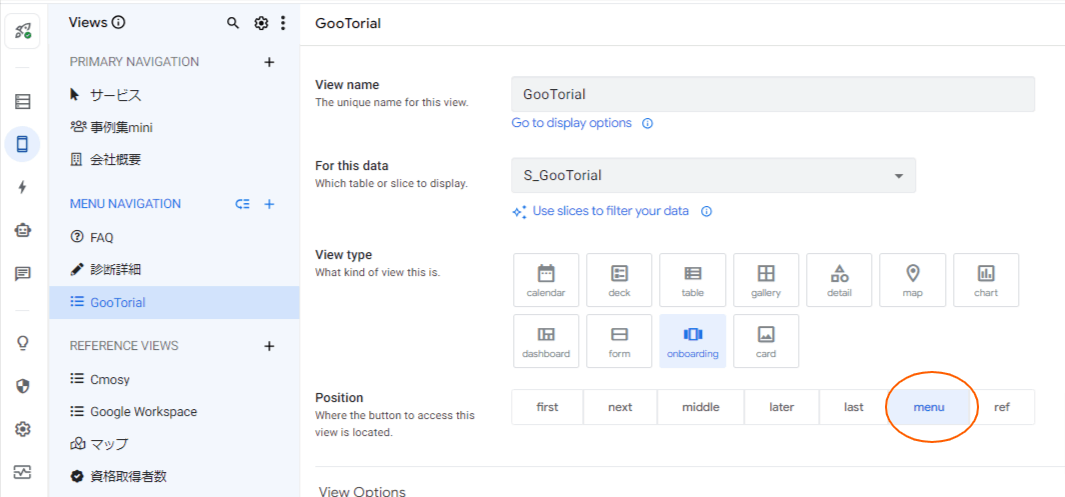Open the Chat apps robot icon
The image size is (1065, 497).
coord(23,230)
